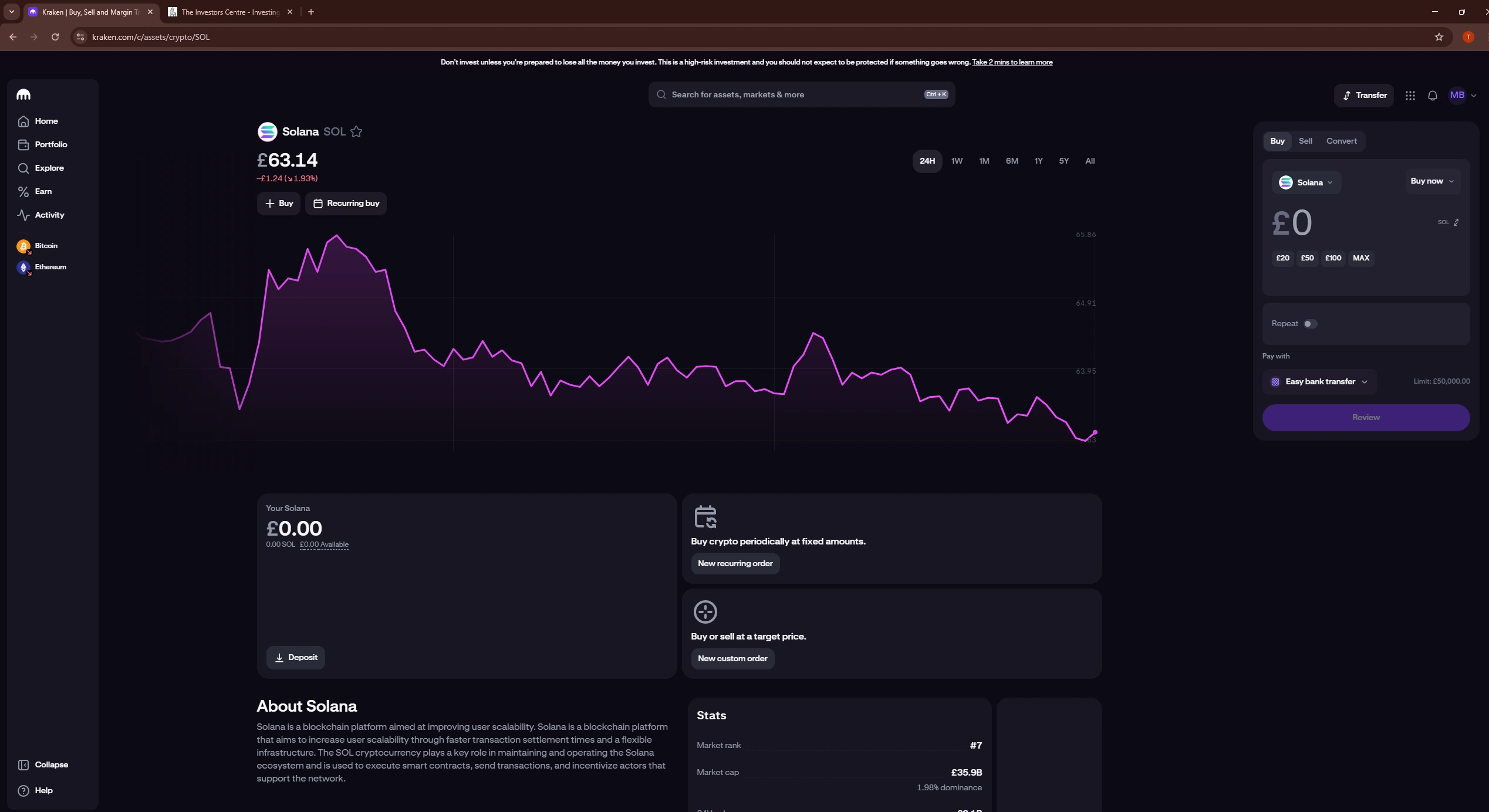Open the Buy now order type dropdown

pos(1432,181)
